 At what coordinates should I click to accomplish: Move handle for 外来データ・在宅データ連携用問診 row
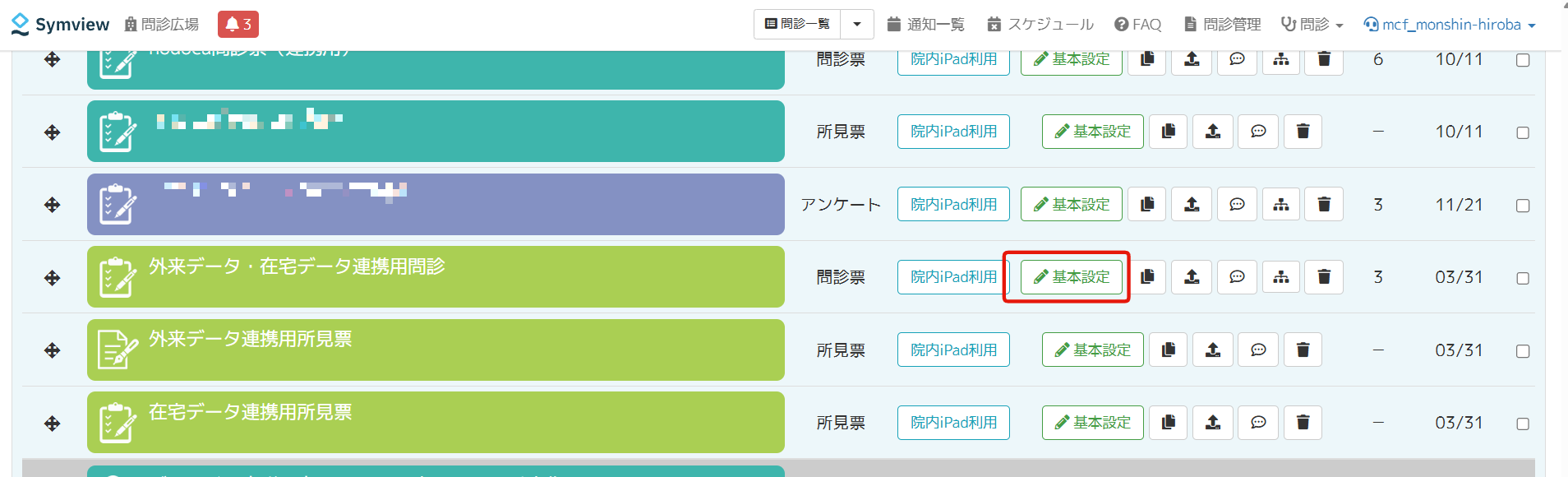click(53, 278)
